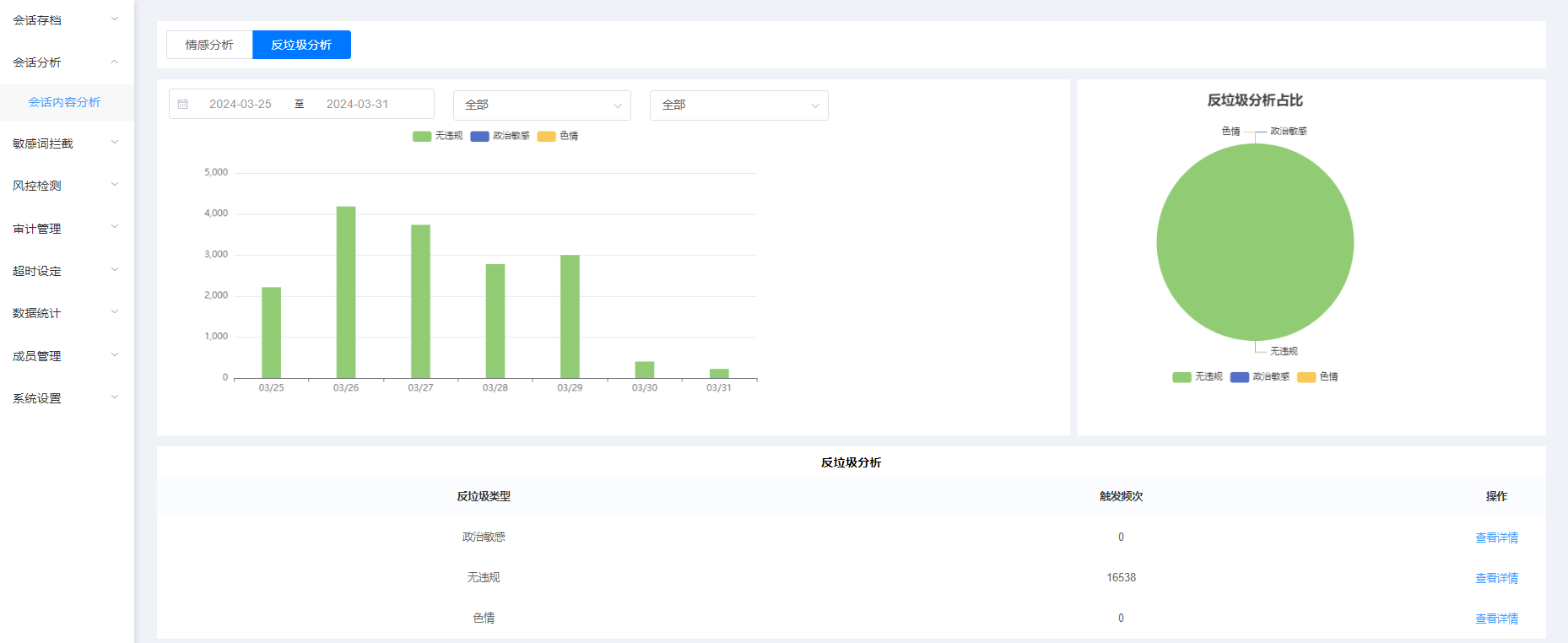The height and width of the screenshot is (643, 1568).
Task: Expand the 系统设置 menu chevron
Action: pyautogui.click(x=115, y=397)
